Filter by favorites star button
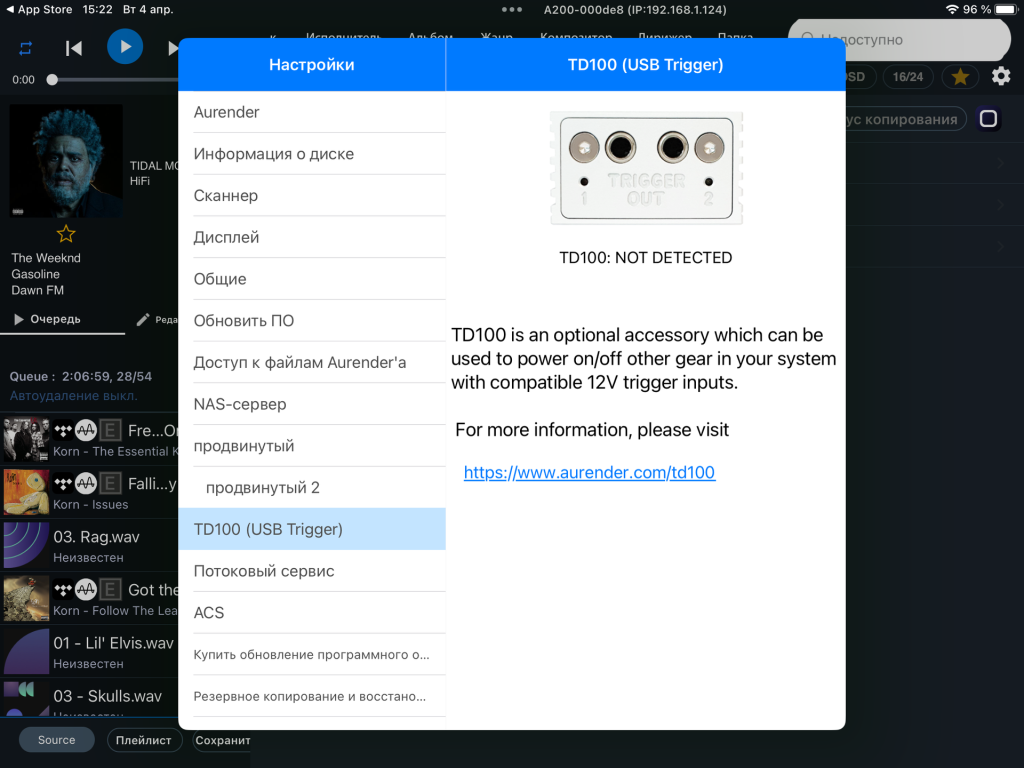Screen dimensions: 1024x768 click(x=960, y=77)
